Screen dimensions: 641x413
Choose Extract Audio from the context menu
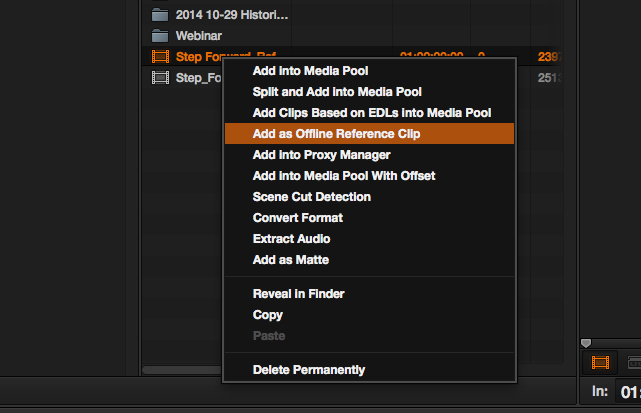point(291,239)
